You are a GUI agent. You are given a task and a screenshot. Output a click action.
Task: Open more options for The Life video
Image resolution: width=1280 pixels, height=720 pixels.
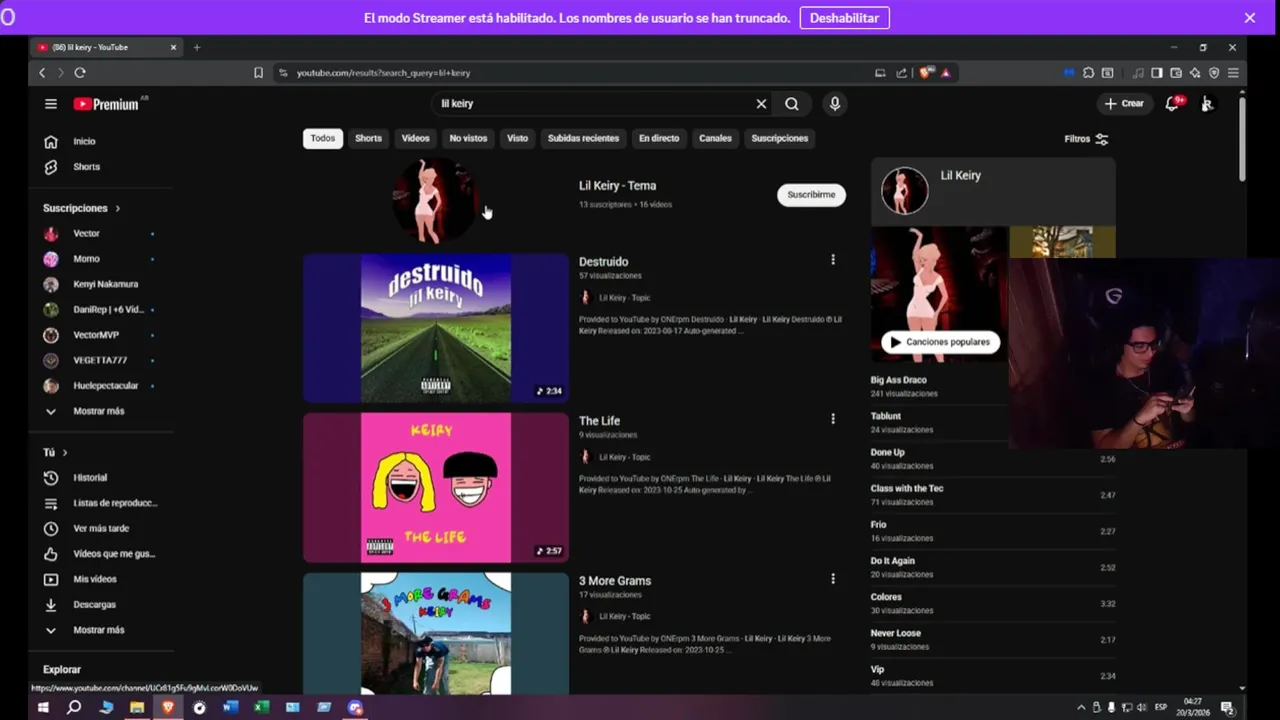(833, 419)
